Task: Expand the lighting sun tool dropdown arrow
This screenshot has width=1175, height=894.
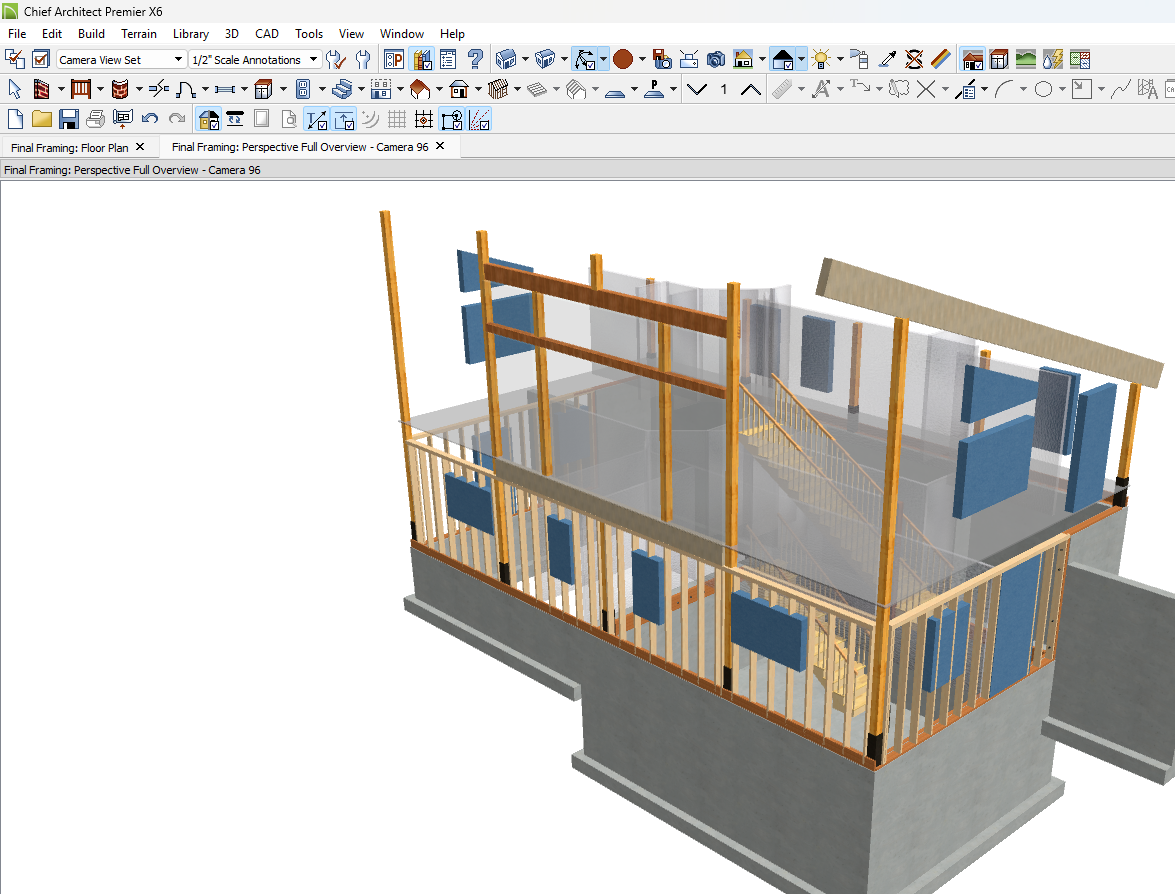Action: point(840,59)
